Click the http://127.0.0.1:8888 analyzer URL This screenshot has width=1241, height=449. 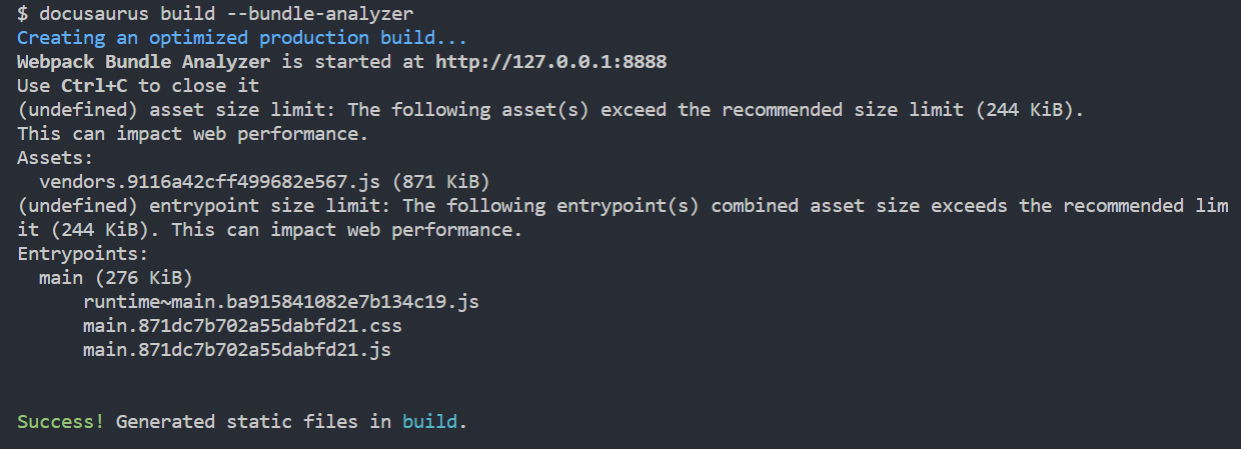click(x=551, y=62)
